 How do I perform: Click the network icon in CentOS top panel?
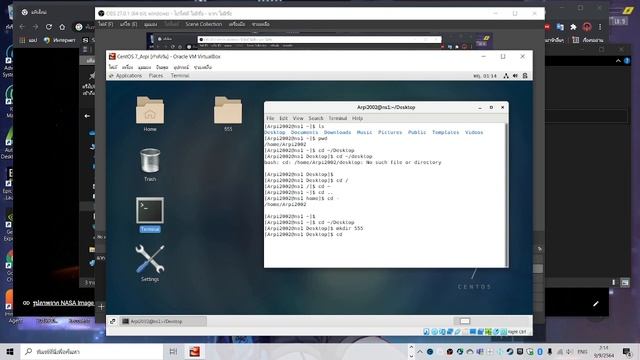coord(506,76)
